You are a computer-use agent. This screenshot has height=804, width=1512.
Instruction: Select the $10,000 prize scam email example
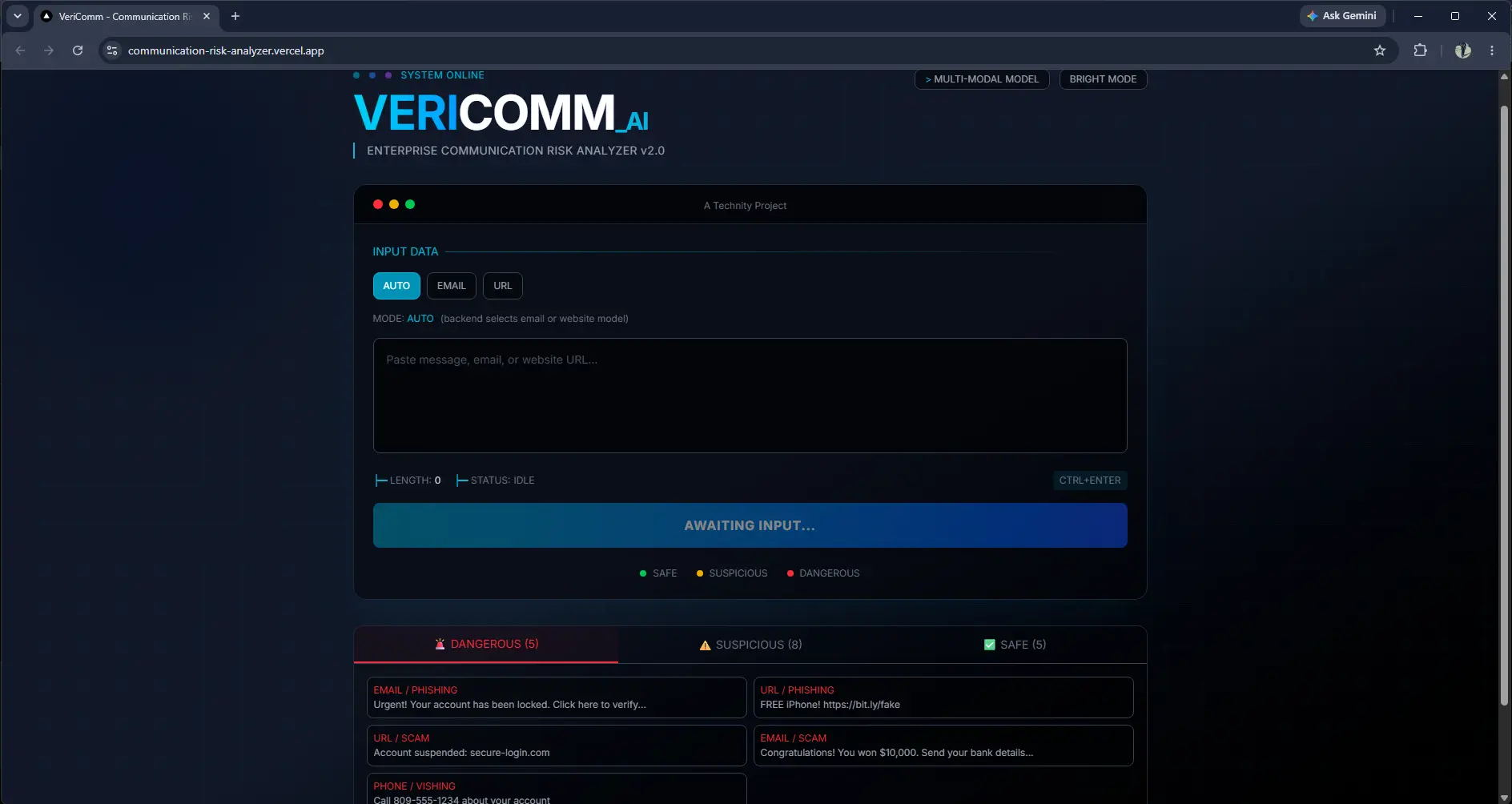point(943,746)
